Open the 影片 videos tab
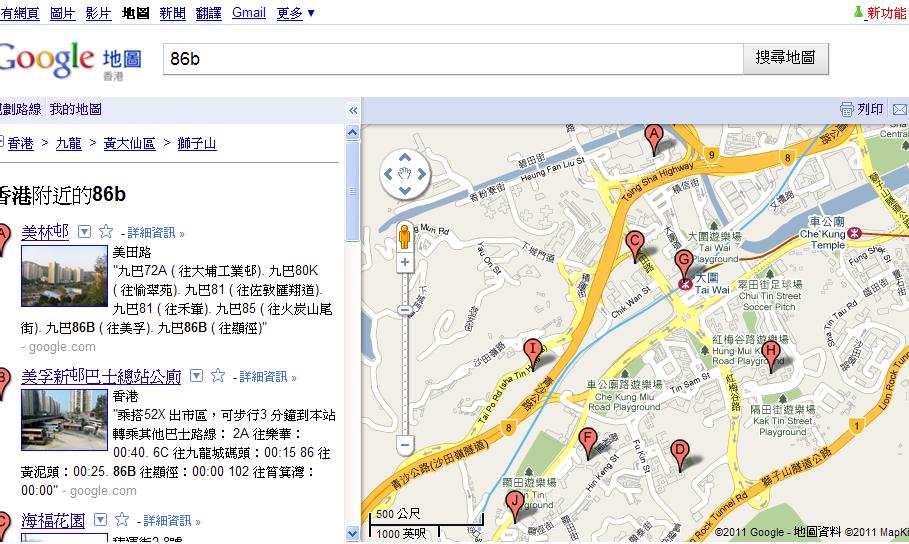This screenshot has width=909, height=544. tap(98, 13)
